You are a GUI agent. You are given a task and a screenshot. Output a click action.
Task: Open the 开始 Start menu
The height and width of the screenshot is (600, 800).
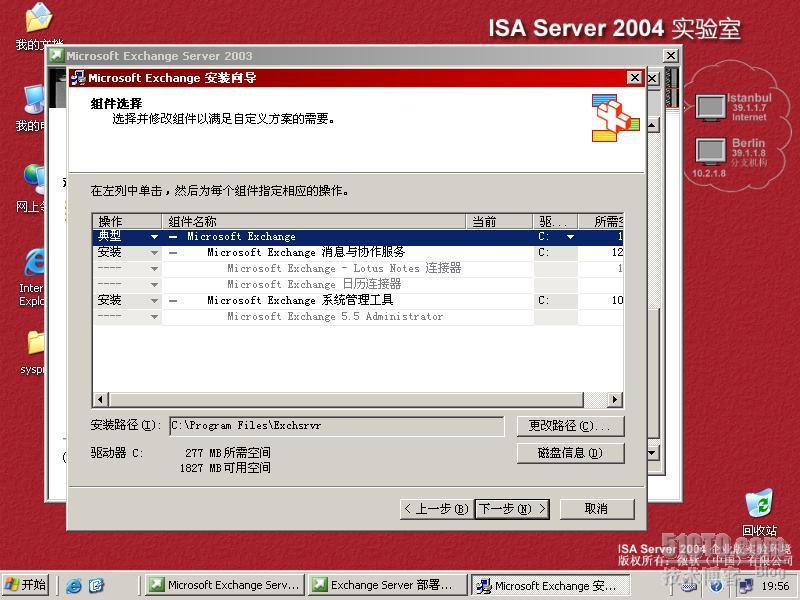pyautogui.click(x=26, y=585)
